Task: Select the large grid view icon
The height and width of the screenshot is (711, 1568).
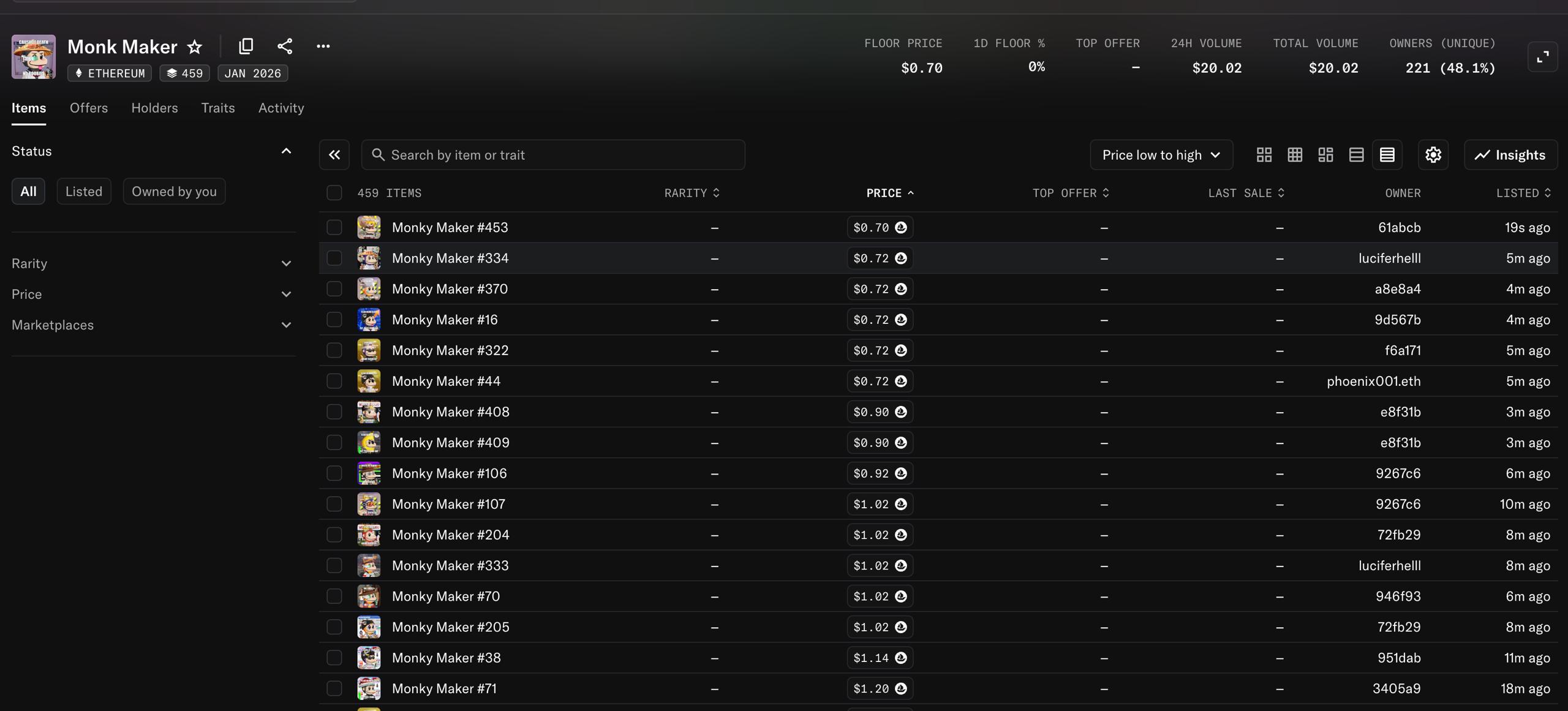Action: pos(1264,155)
